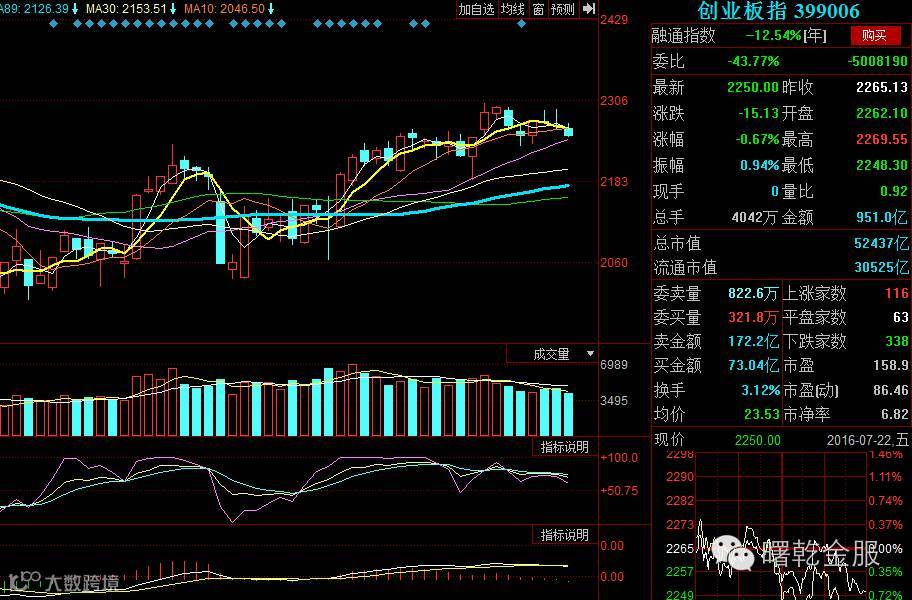Screen dimensions: 912x600
Task: Click the 6989 volume axis label
Action: 614,365
